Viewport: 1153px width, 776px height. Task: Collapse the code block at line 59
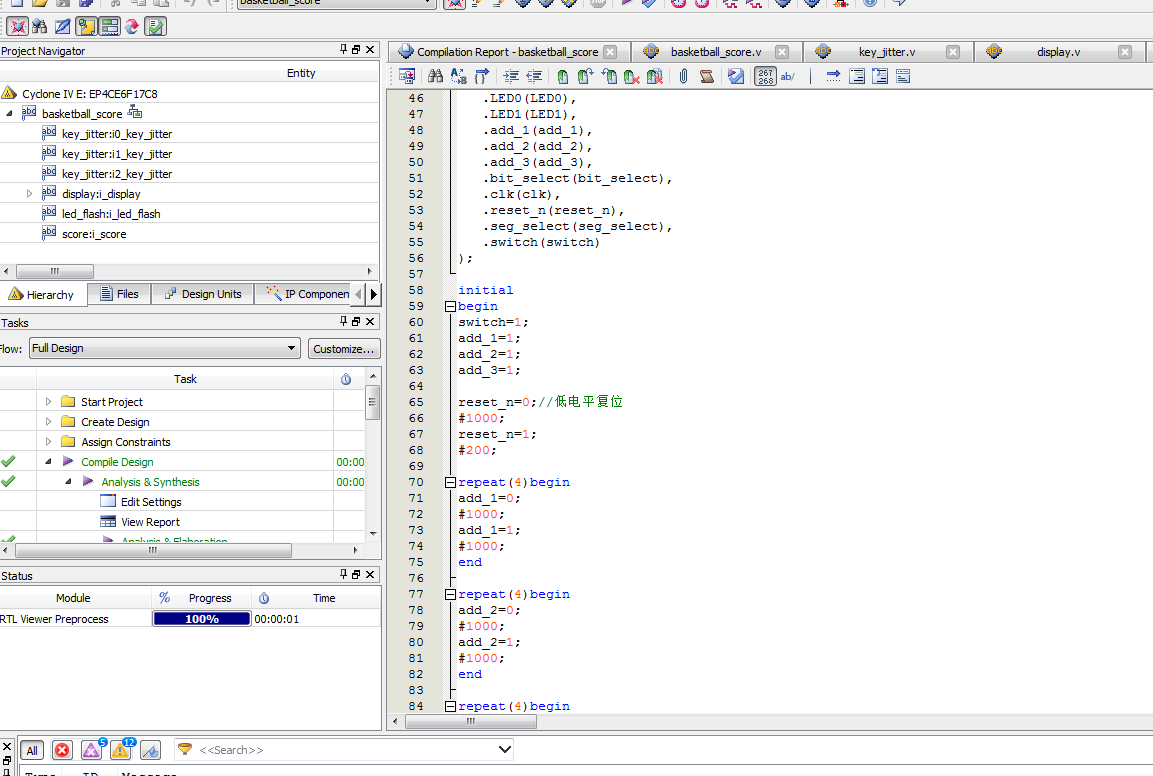point(450,307)
